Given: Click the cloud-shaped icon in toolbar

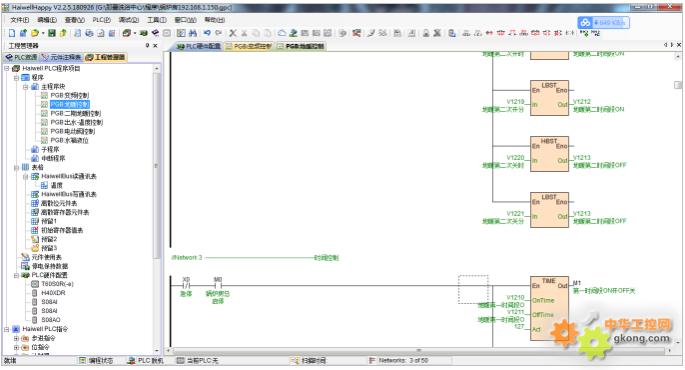Looking at the screenshot, I should (x=282, y=33).
